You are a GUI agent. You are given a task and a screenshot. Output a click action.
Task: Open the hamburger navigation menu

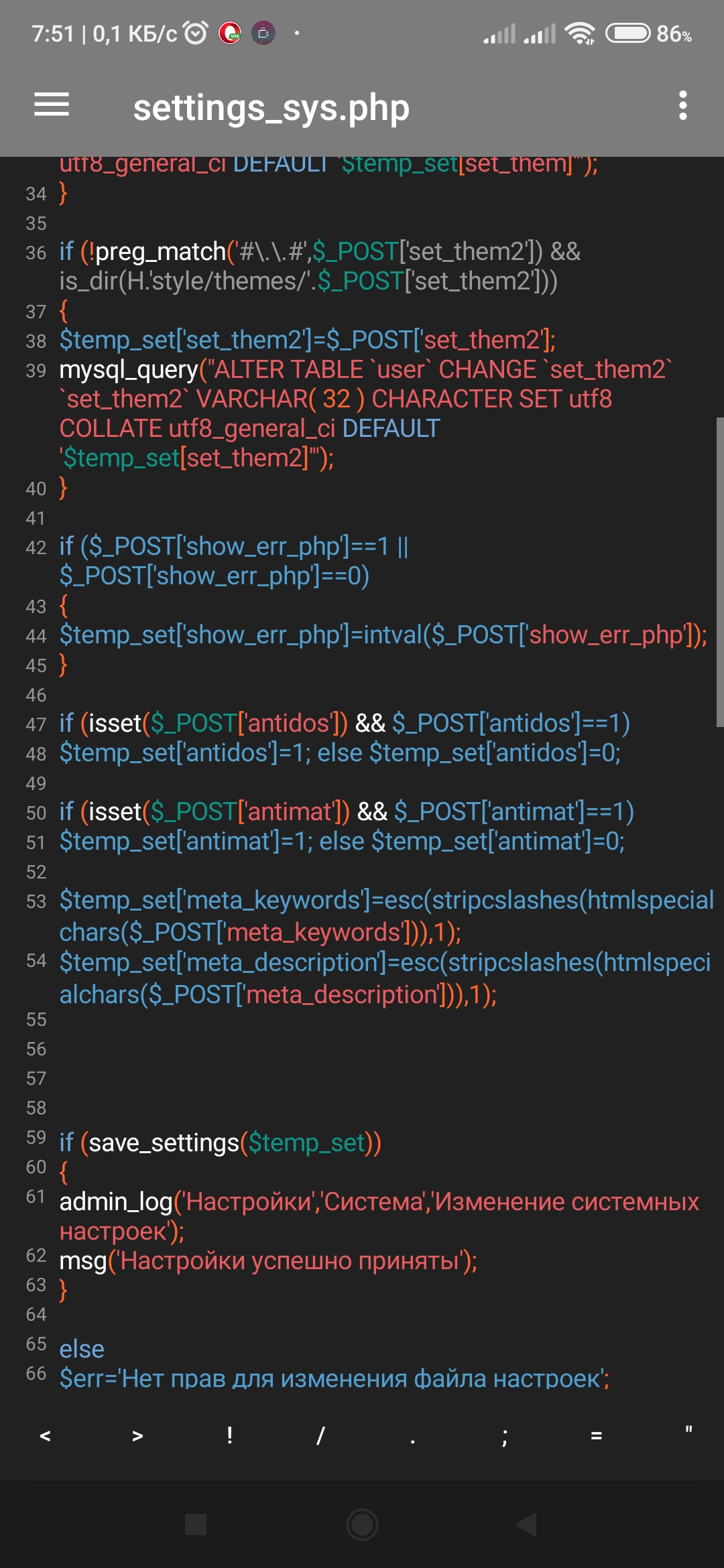coord(52,105)
